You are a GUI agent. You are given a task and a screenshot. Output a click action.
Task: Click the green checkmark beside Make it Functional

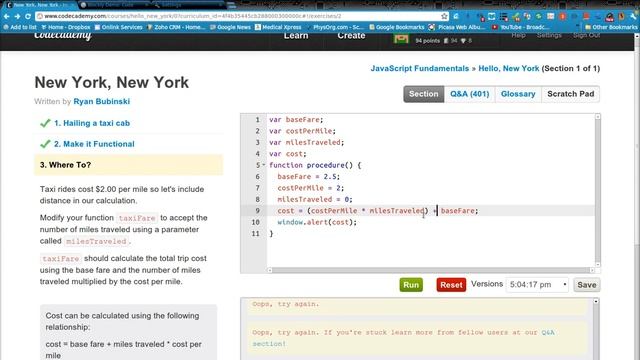click(45, 144)
